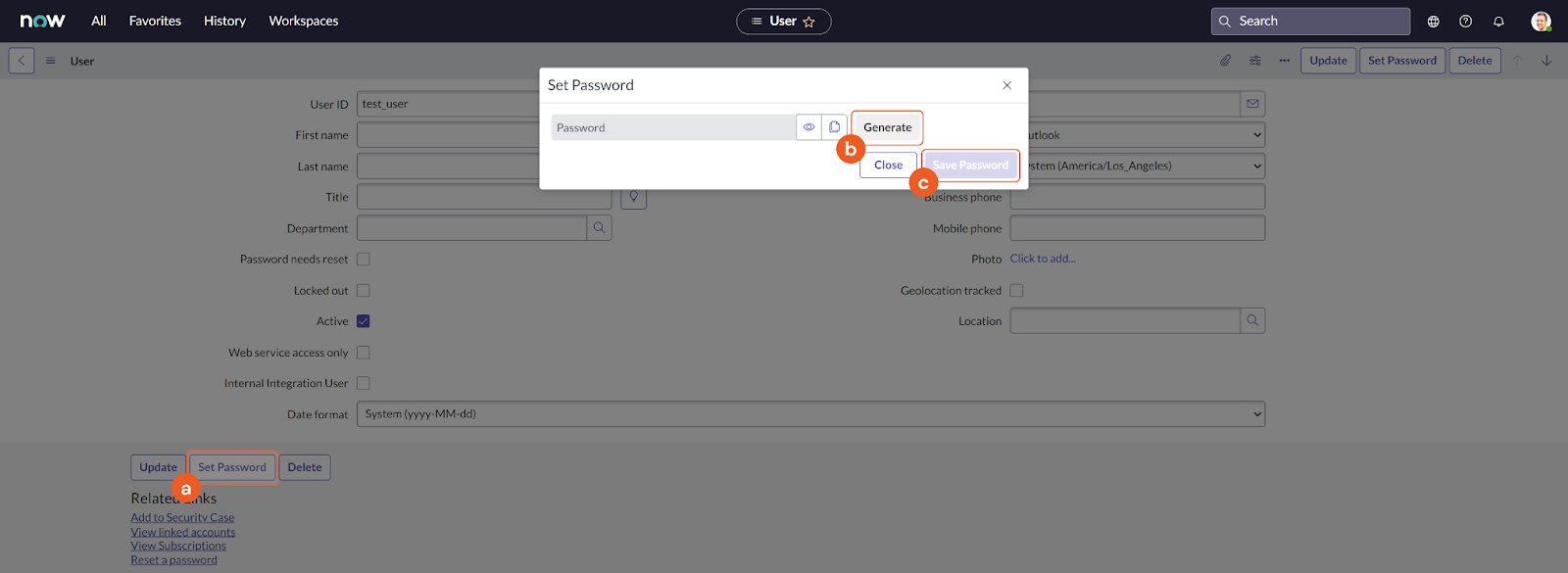Viewport: 1568px width, 573px height.
Task: Show password using the eye icon
Action: 808,127
